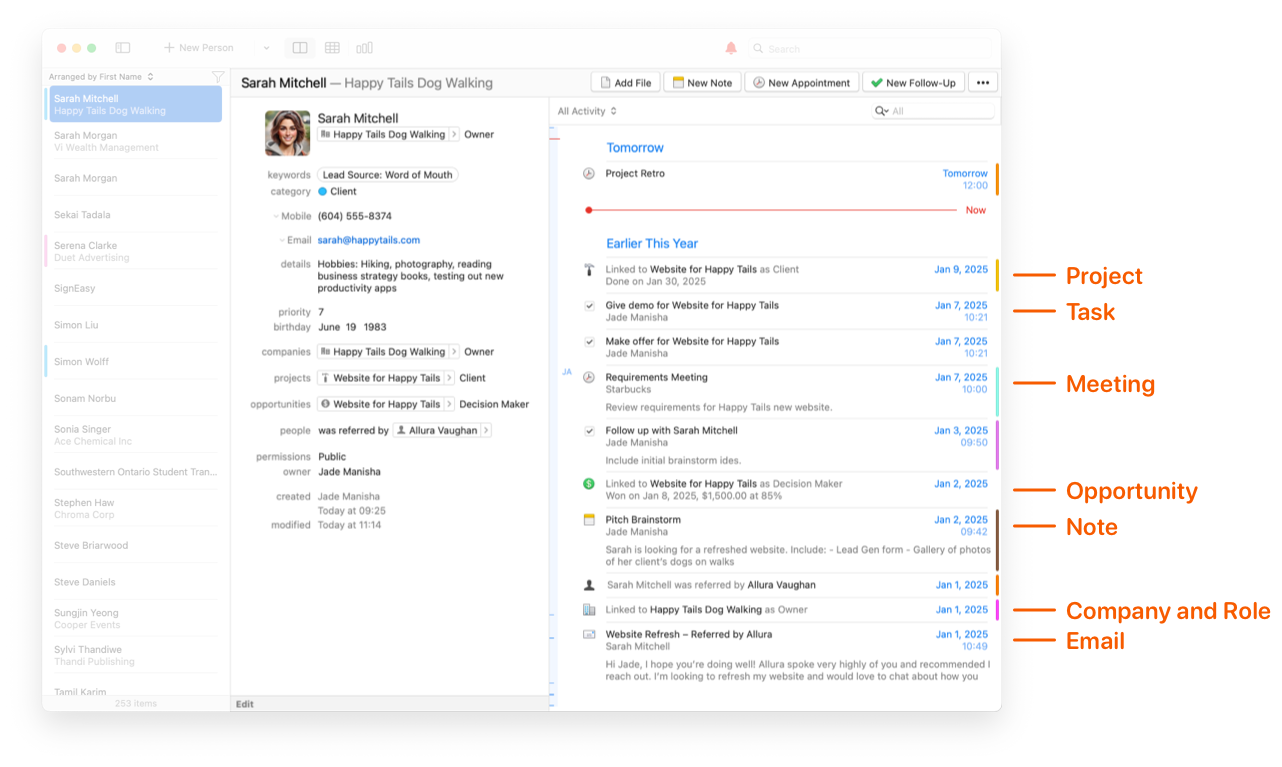Image resolution: width=1282 pixels, height=767 pixels.
Task: Open the All Activity filter dropdown
Action: [x=587, y=111]
